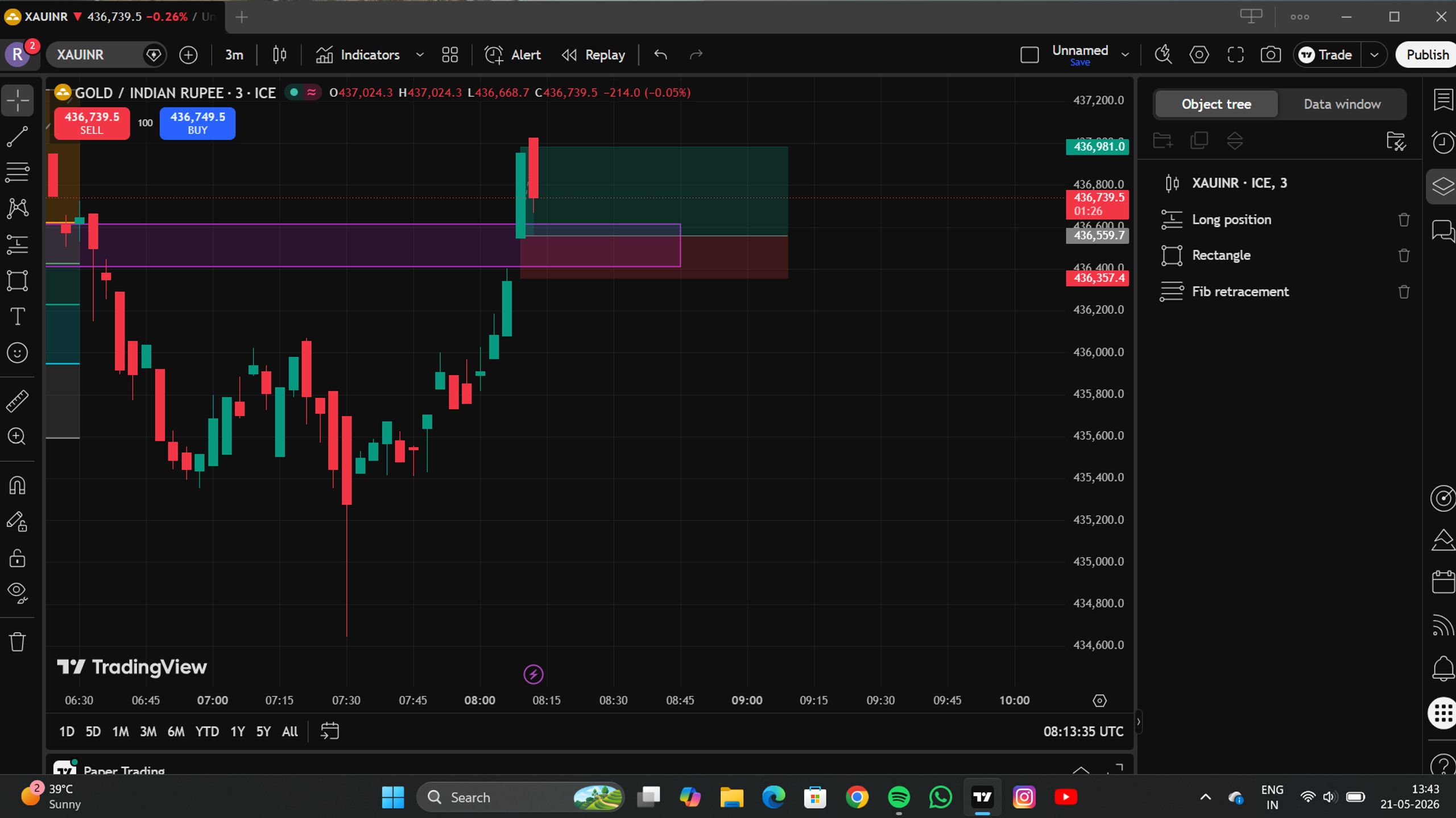Save the Unnamed chart layout
Screen dimensions: 1456x818
point(1079,63)
